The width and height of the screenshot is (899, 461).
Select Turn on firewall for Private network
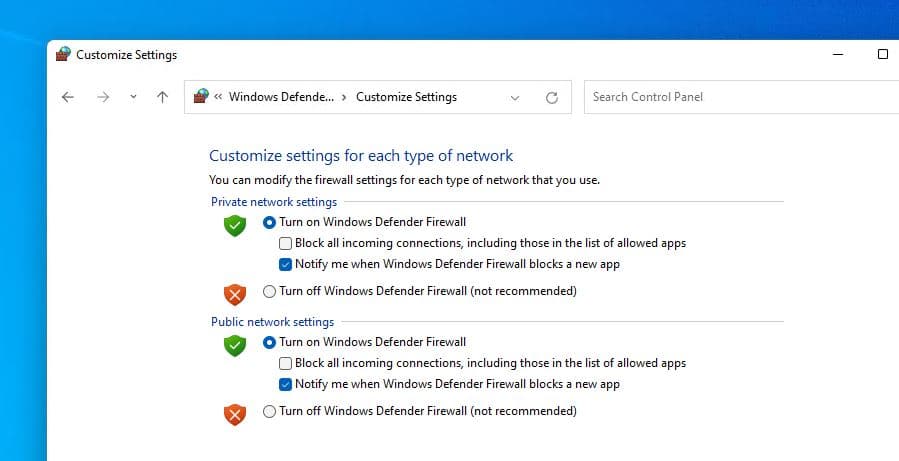click(269, 222)
